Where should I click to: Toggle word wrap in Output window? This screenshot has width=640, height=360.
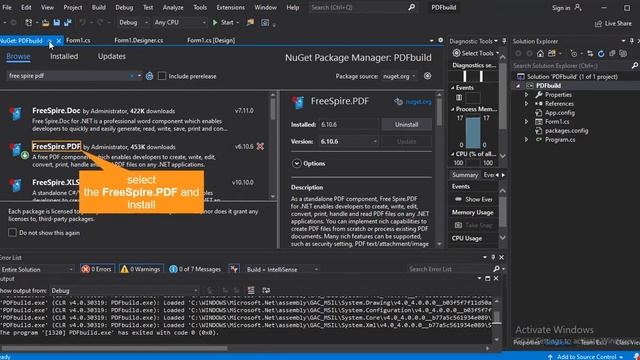[266, 290]
